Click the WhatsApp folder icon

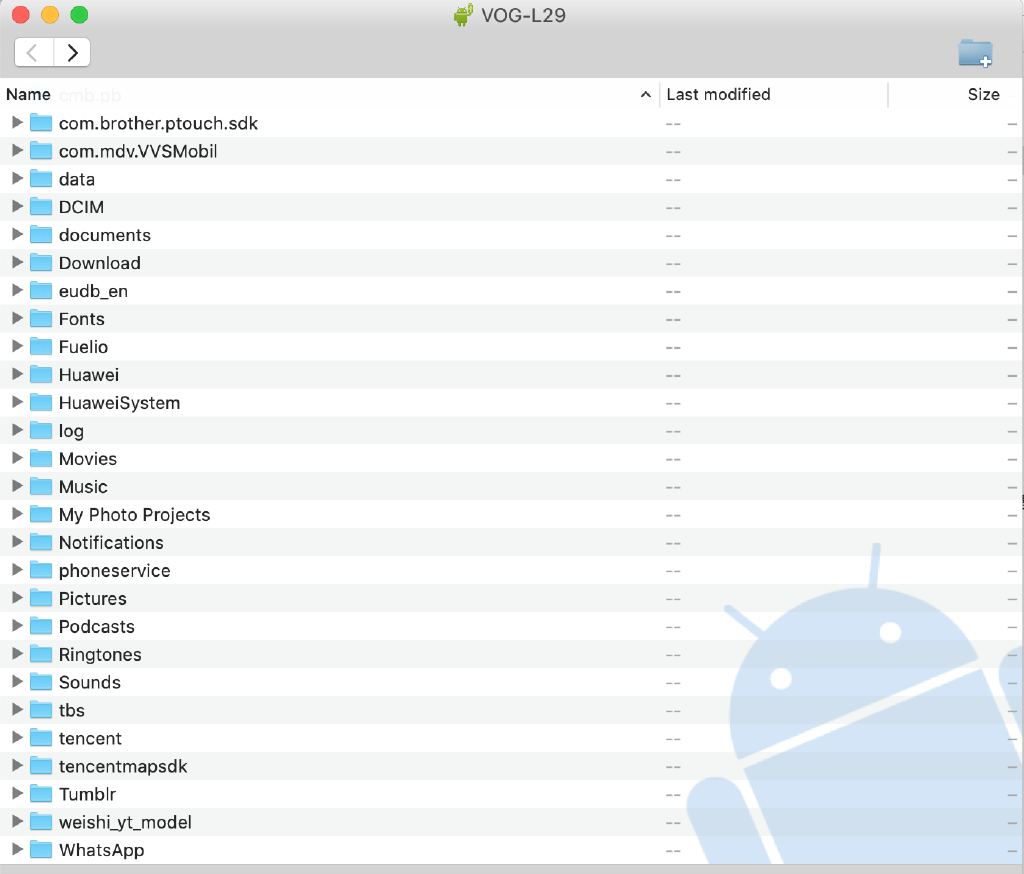click(41, 850)
